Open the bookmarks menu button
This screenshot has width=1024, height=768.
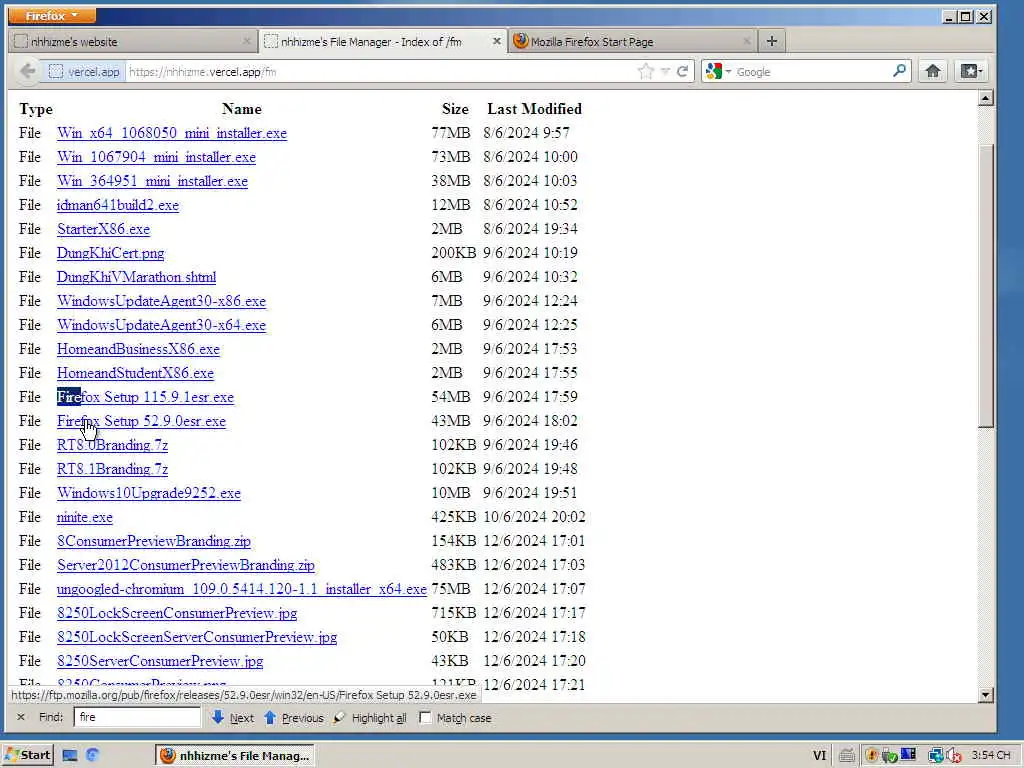click(x=970, y=71)
